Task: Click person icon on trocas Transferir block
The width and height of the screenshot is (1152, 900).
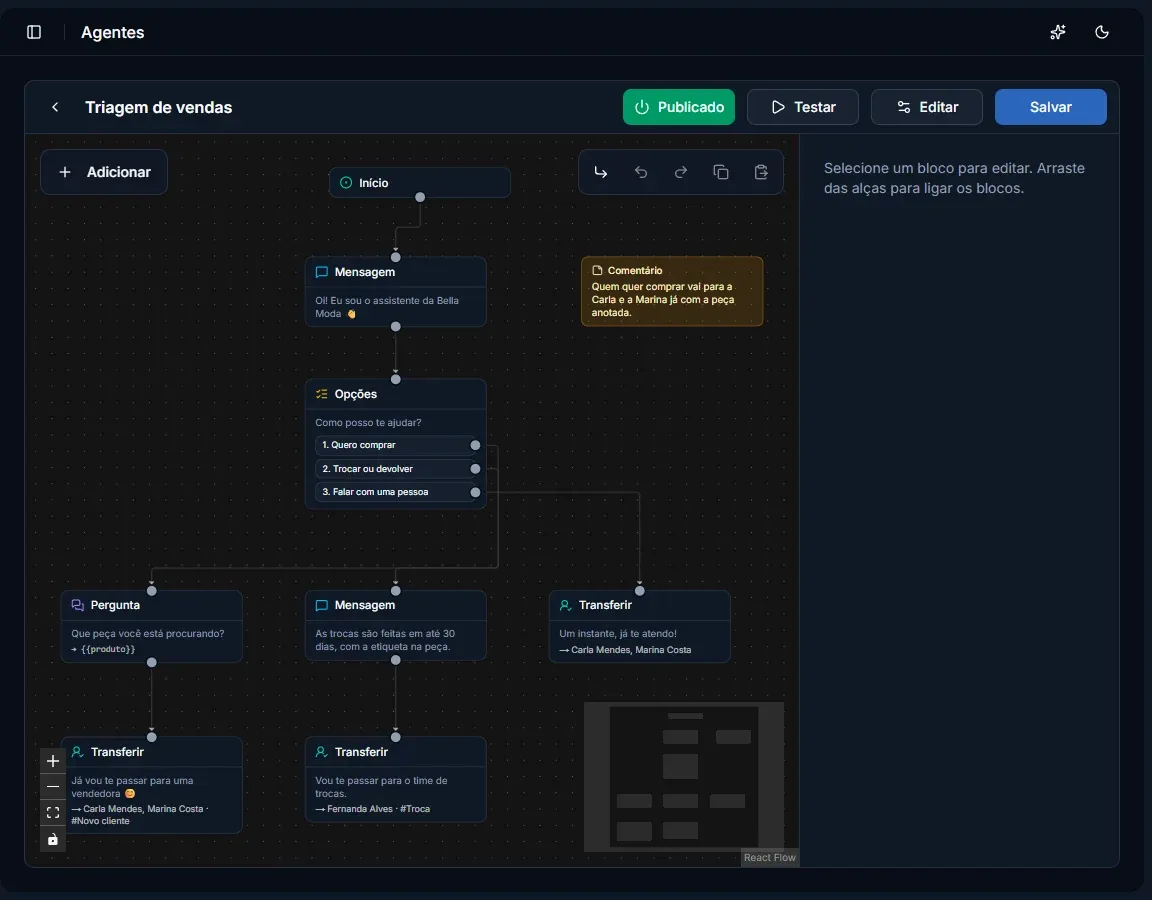Action: click(x=322, y=752)
